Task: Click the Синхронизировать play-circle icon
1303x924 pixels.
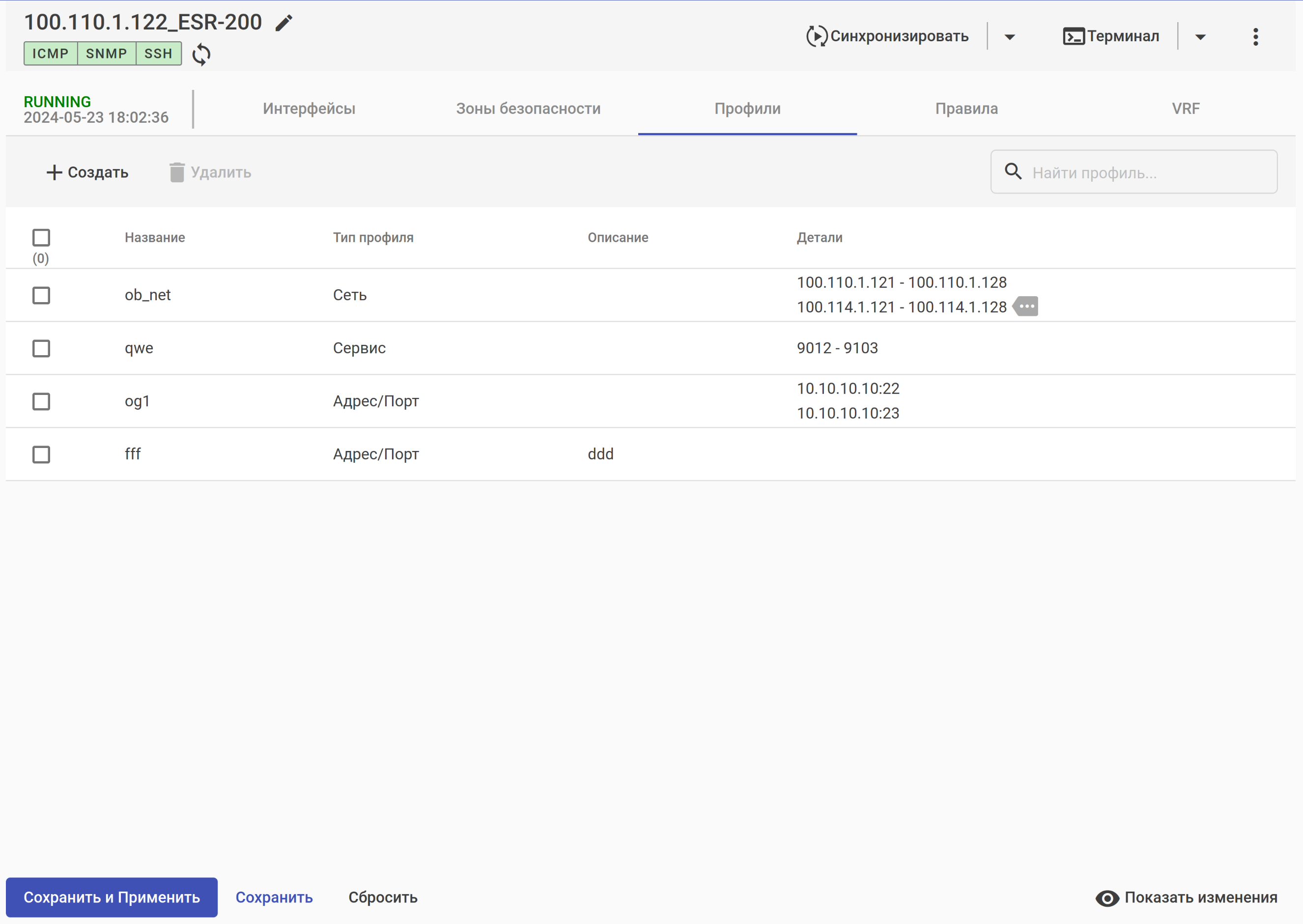Action: click(817, 36)
